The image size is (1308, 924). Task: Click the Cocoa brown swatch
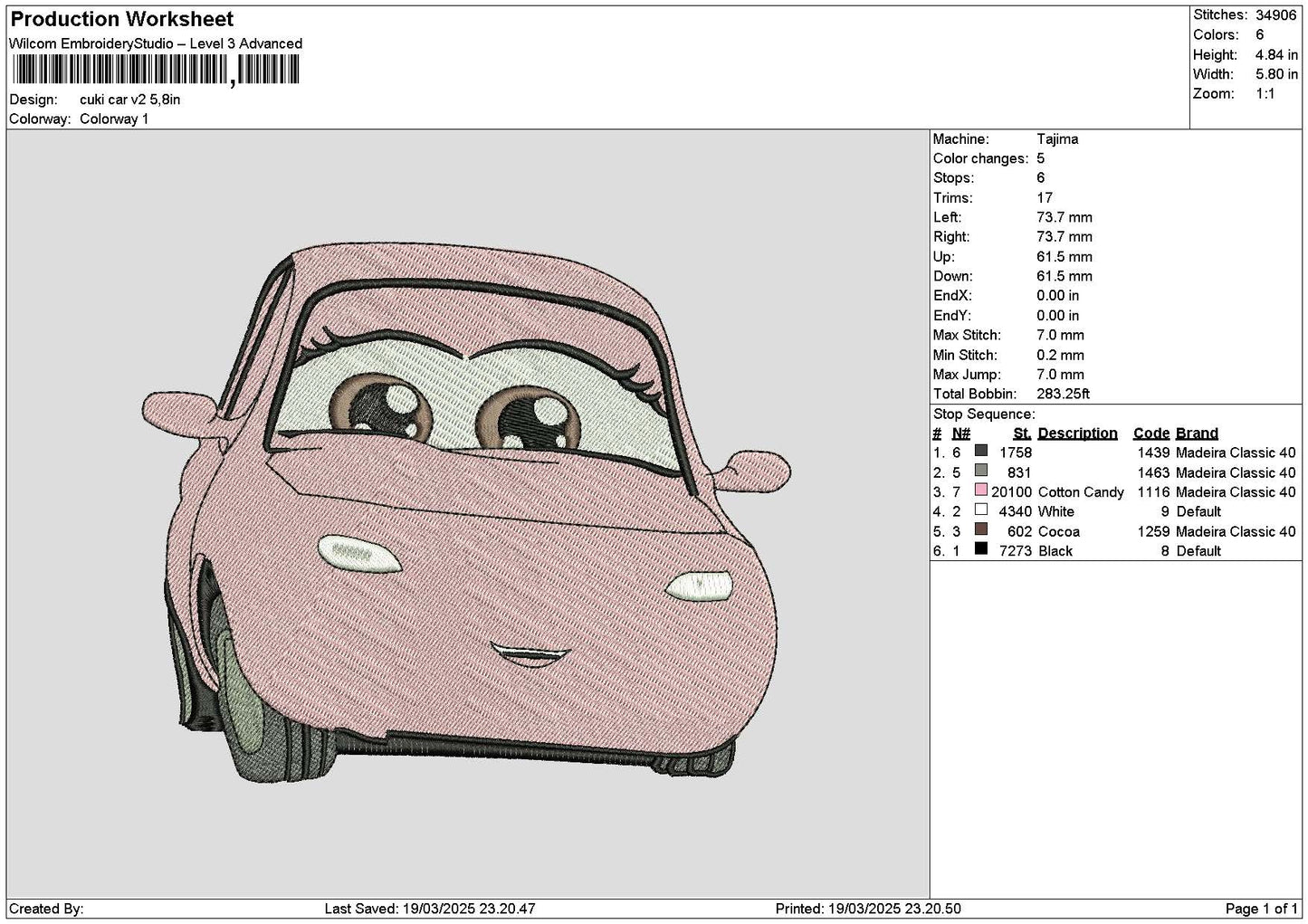[981, 530]
